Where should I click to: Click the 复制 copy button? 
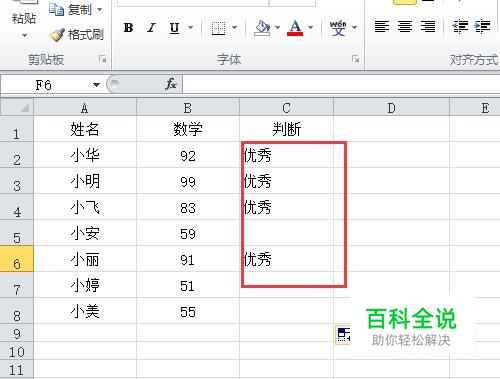coord(70,10)
